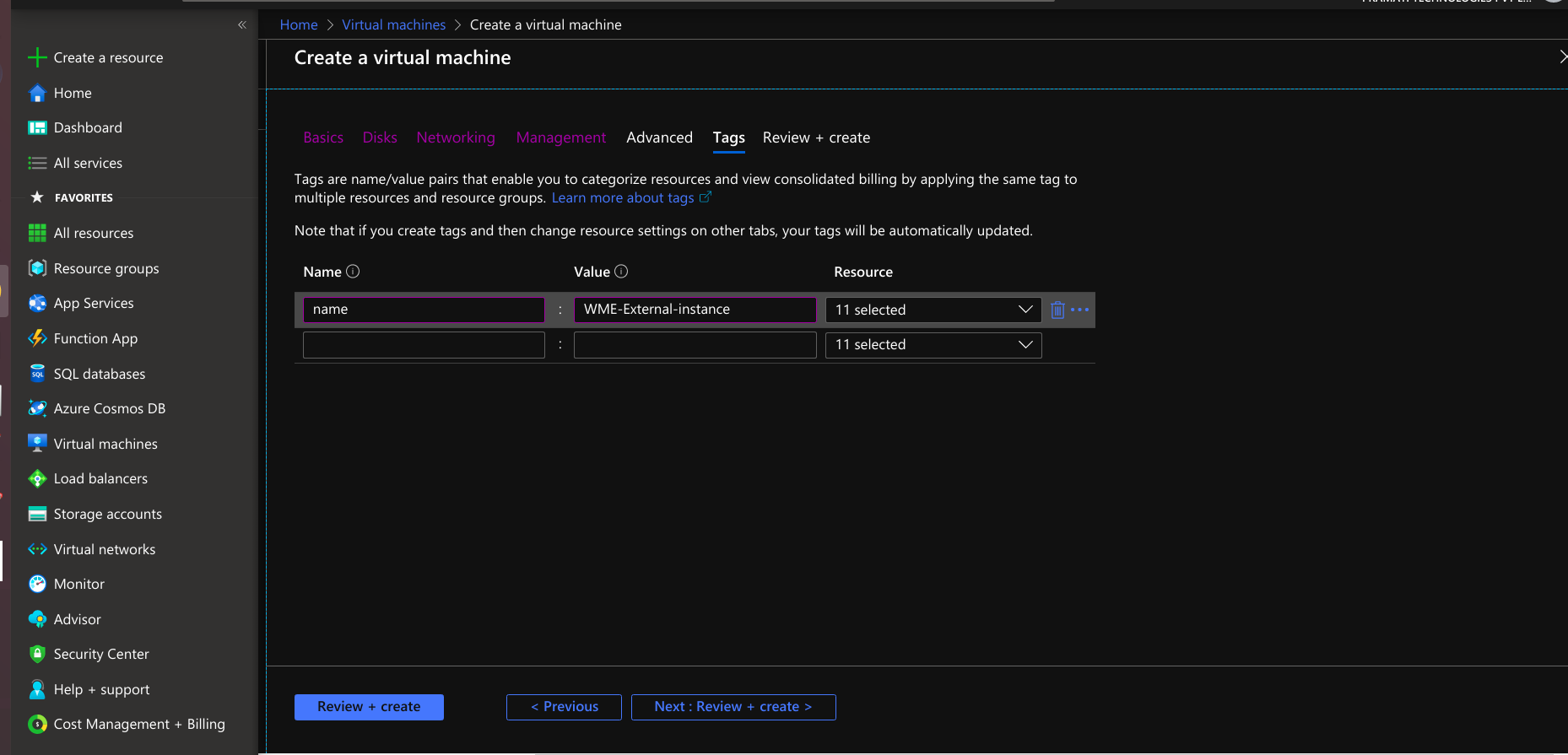Screen dimensions: 1568x755
Task: Select the SQL databases icon
Action: click(x=37, y=374)
